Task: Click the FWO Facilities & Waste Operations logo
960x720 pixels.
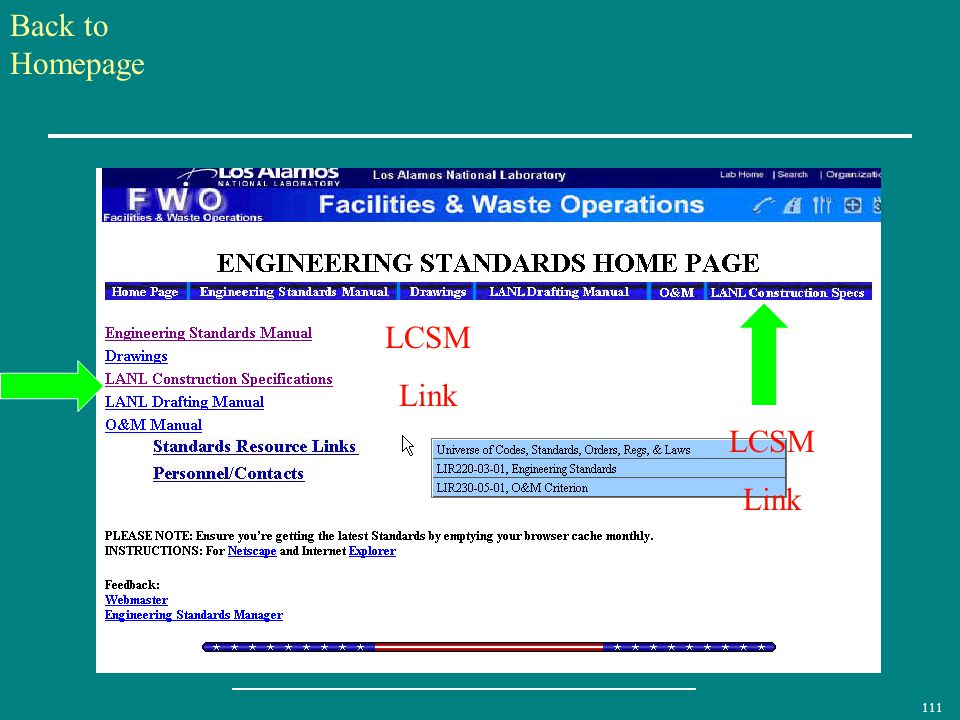Action: pyautogui.click(x=182, y=204)
